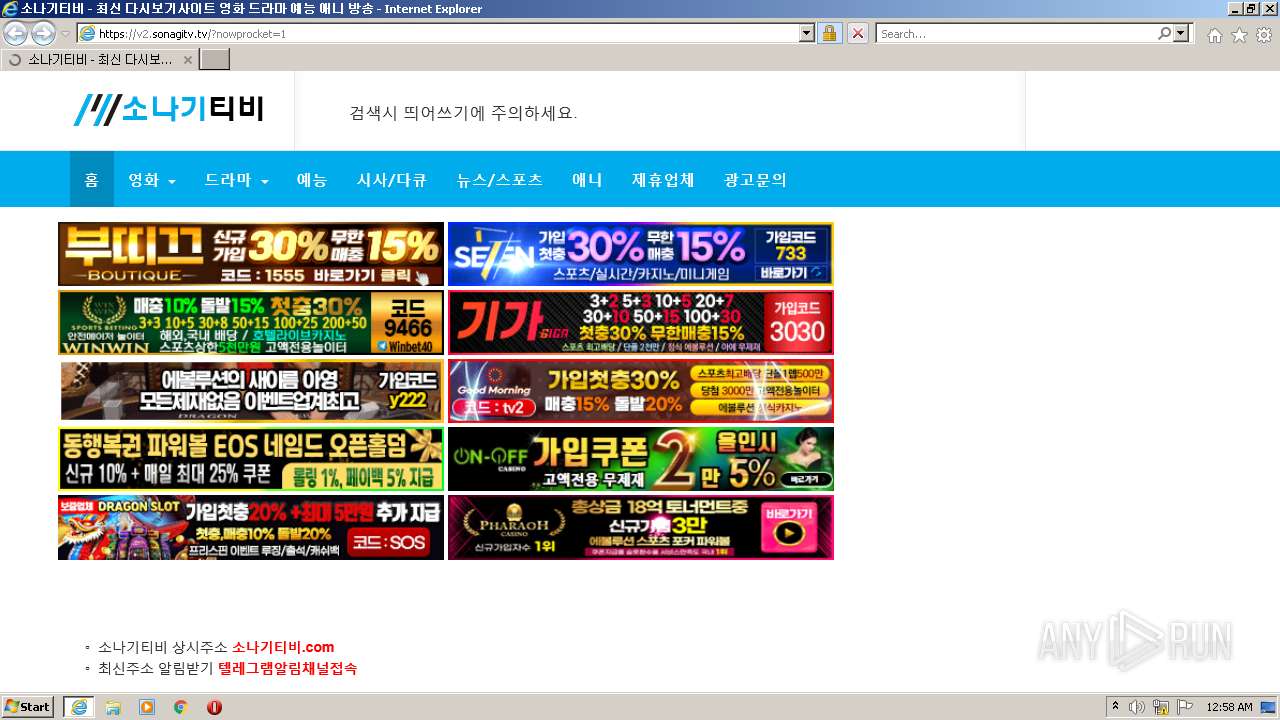Click the 기가 GIGA 3030 banner
Screen dimensions: 1280x720
641,323
